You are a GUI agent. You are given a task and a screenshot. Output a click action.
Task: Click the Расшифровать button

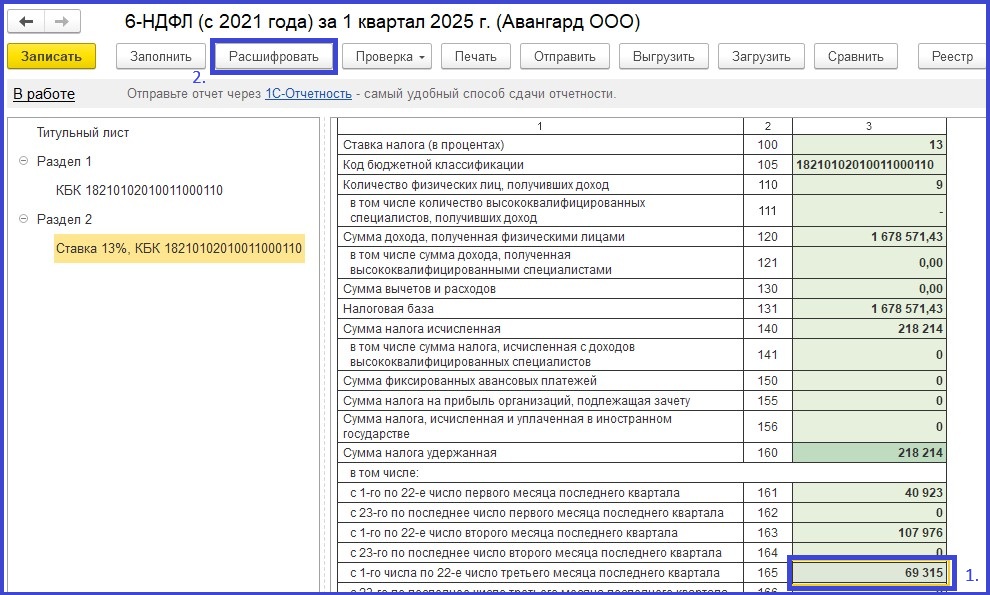(274, 56)
